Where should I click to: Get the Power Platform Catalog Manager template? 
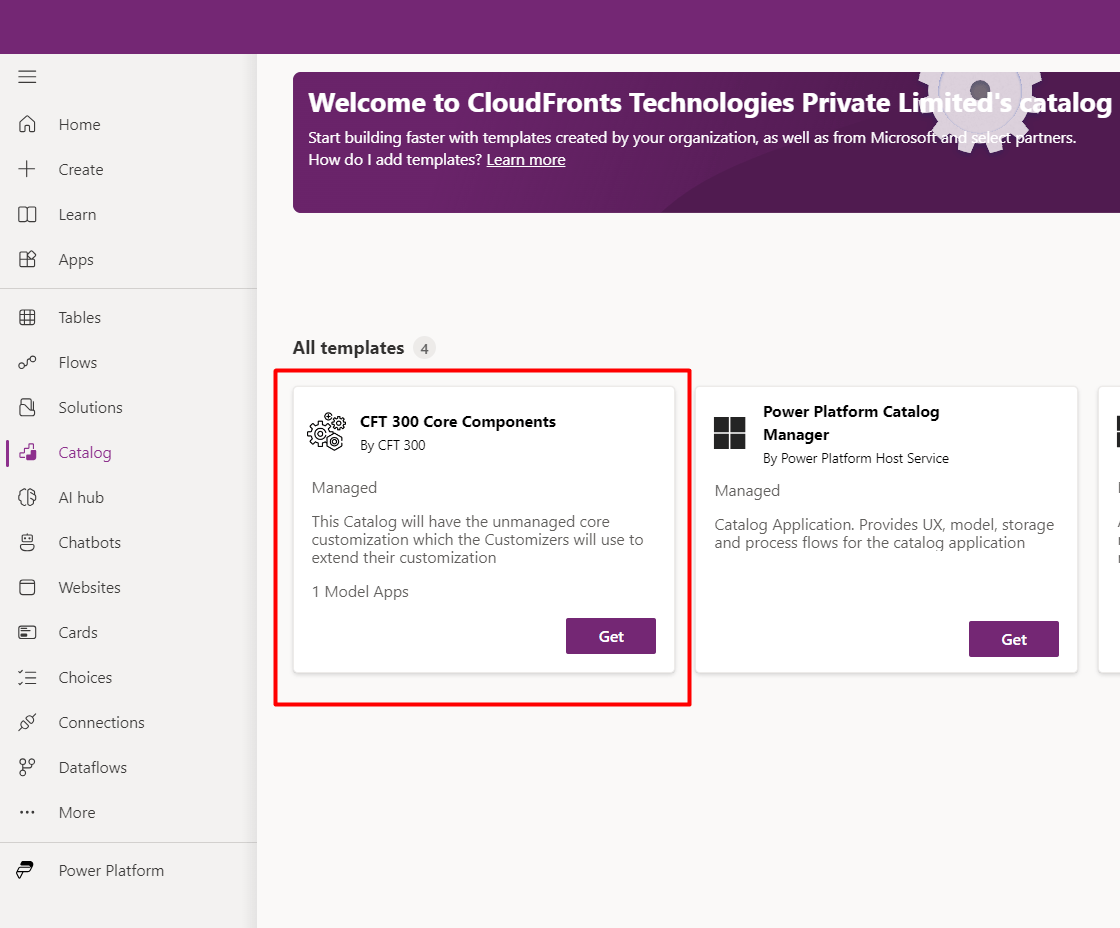point(1013,639)
